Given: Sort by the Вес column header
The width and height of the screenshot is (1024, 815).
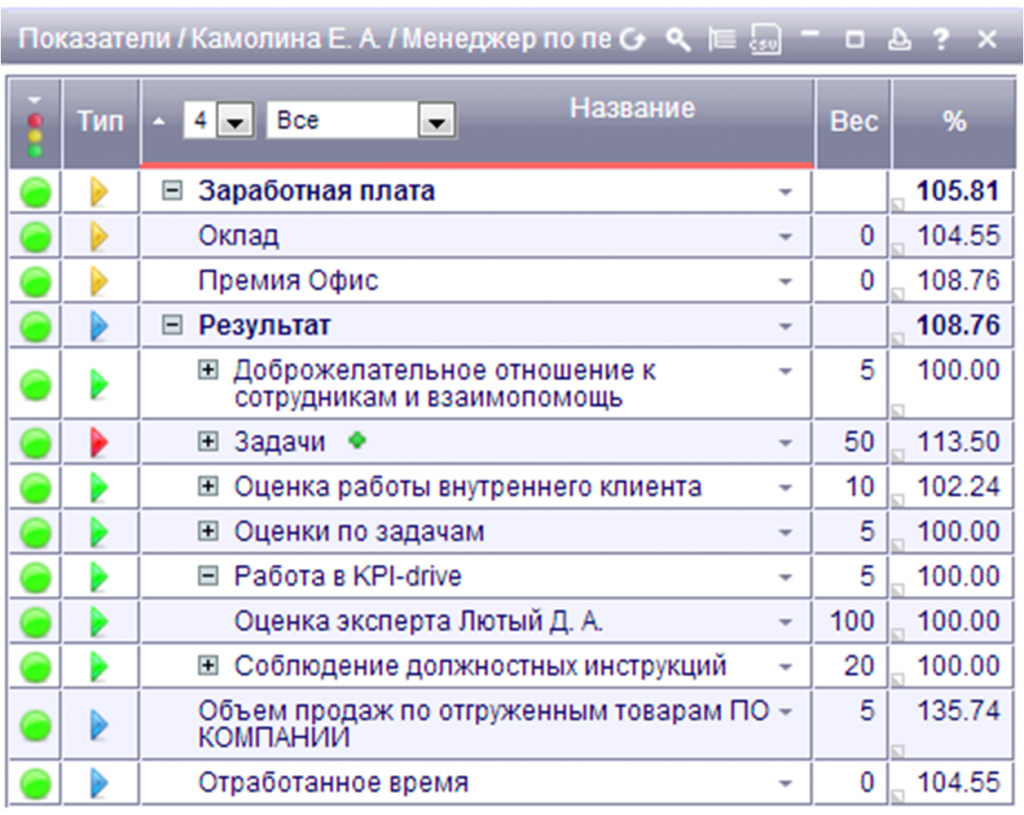Looking at the screenshot, I should 853,122.
